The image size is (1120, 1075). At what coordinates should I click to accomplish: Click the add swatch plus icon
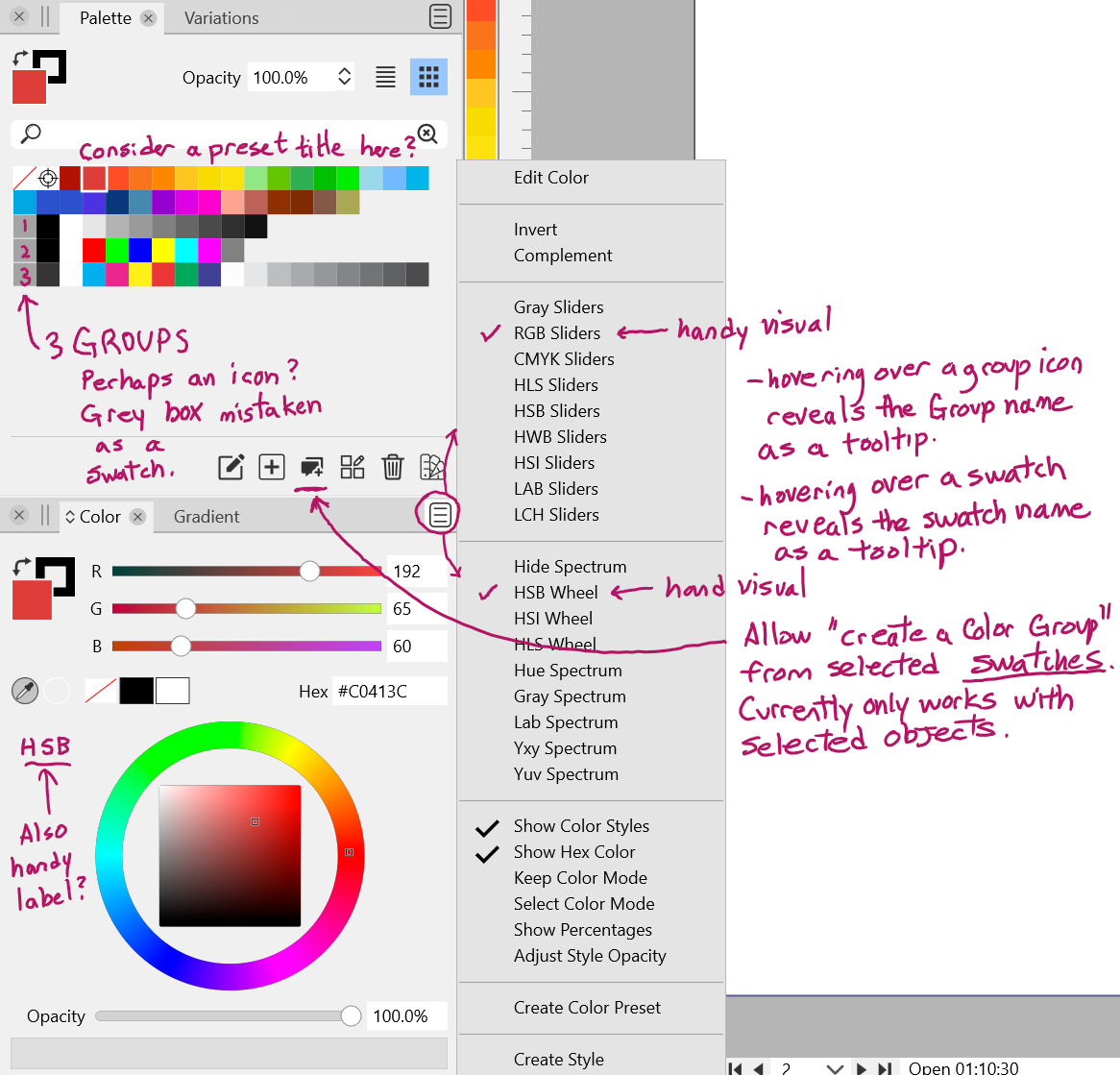pyautogui.click(x=272, y=467)
